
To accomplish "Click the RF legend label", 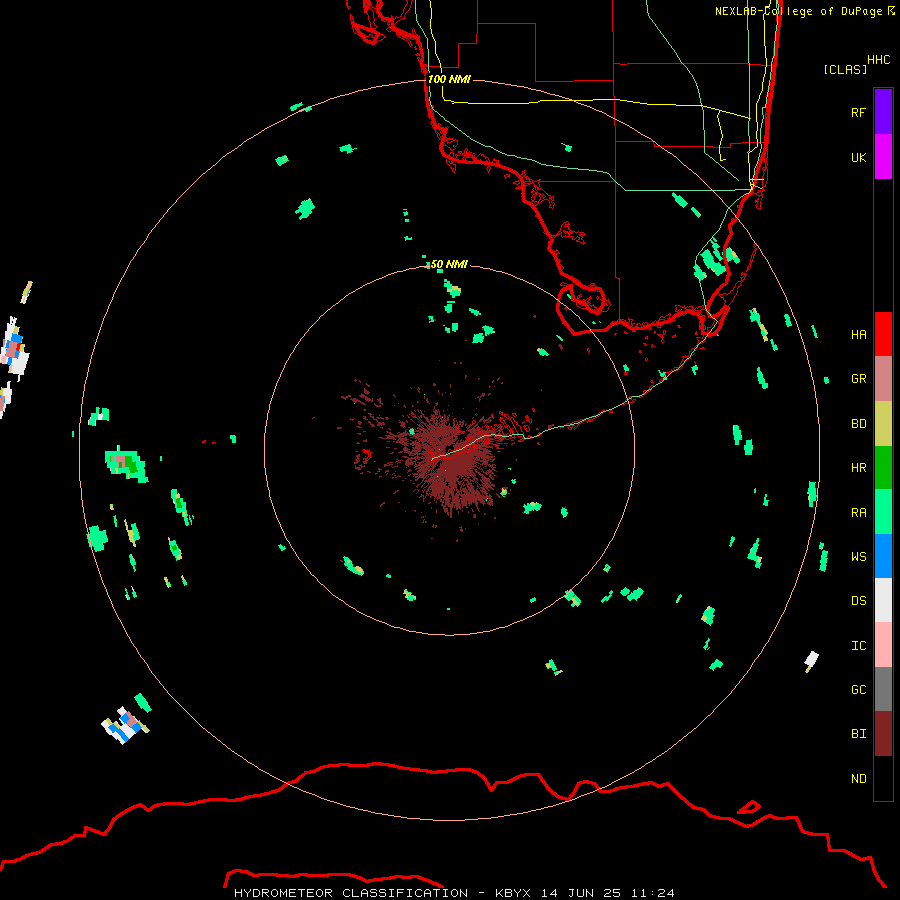I will click(858, 112).
